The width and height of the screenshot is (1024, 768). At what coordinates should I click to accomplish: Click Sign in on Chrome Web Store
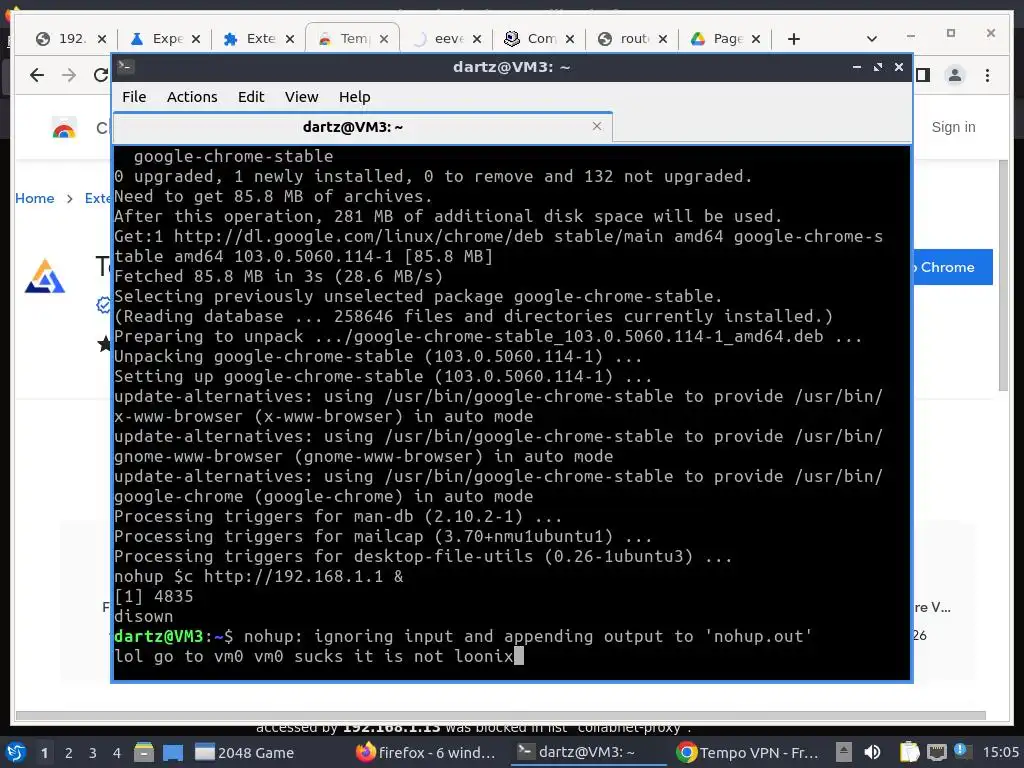953,127
